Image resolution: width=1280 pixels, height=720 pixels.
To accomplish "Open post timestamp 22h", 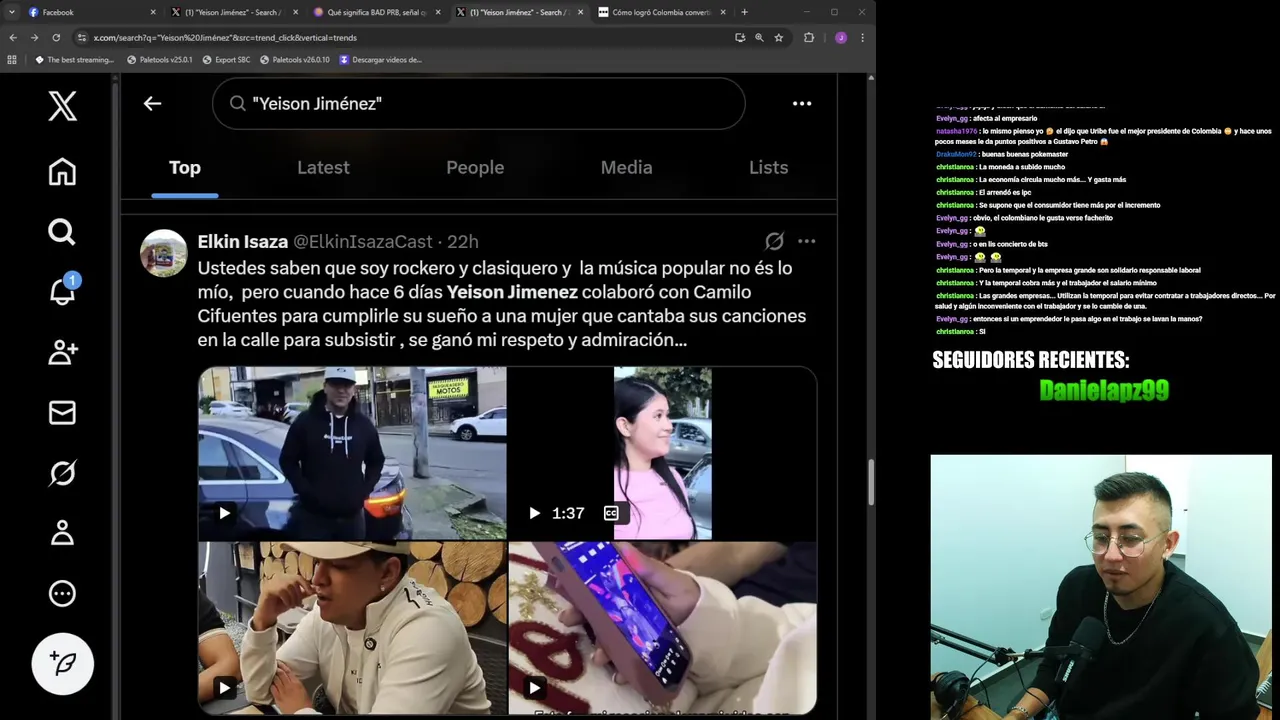I will 463,242.
